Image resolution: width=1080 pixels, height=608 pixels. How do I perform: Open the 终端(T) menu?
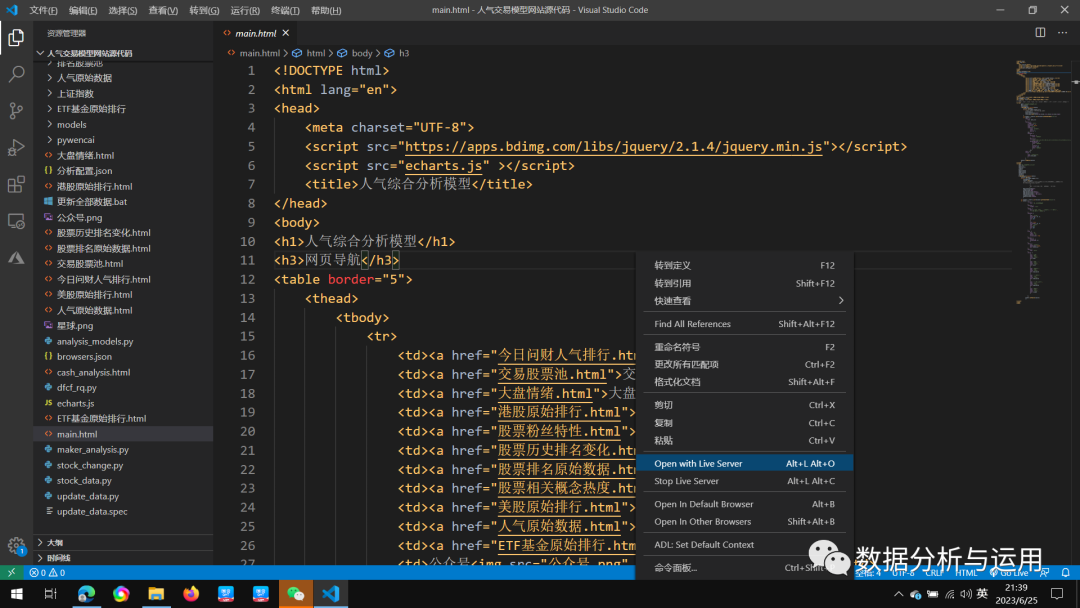[x=285, y=10]
